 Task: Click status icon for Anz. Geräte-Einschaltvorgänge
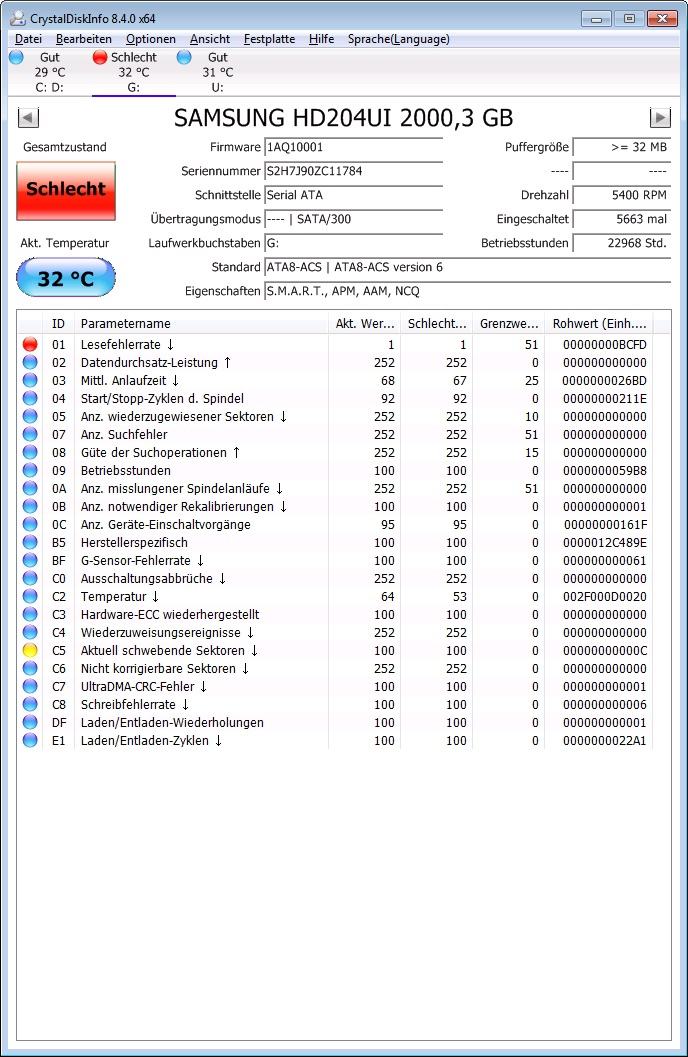click(x=30, y=524)
